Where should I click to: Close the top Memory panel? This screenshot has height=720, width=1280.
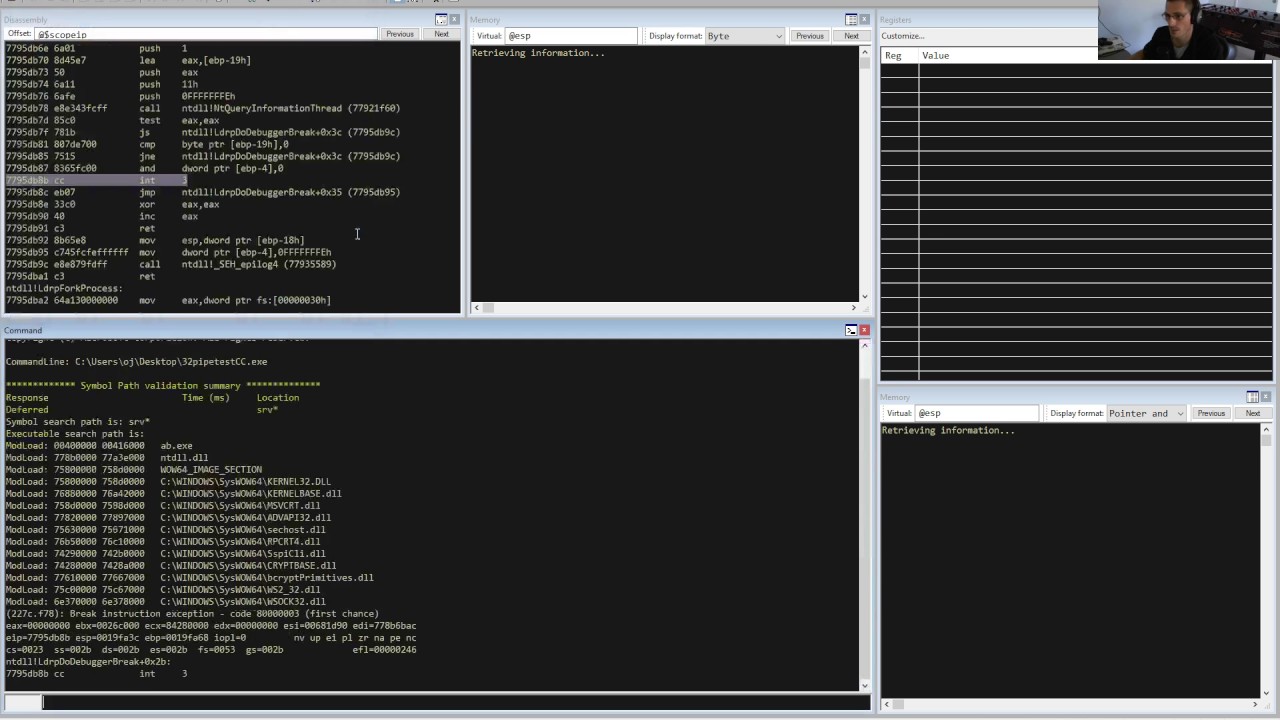[865, 20]
